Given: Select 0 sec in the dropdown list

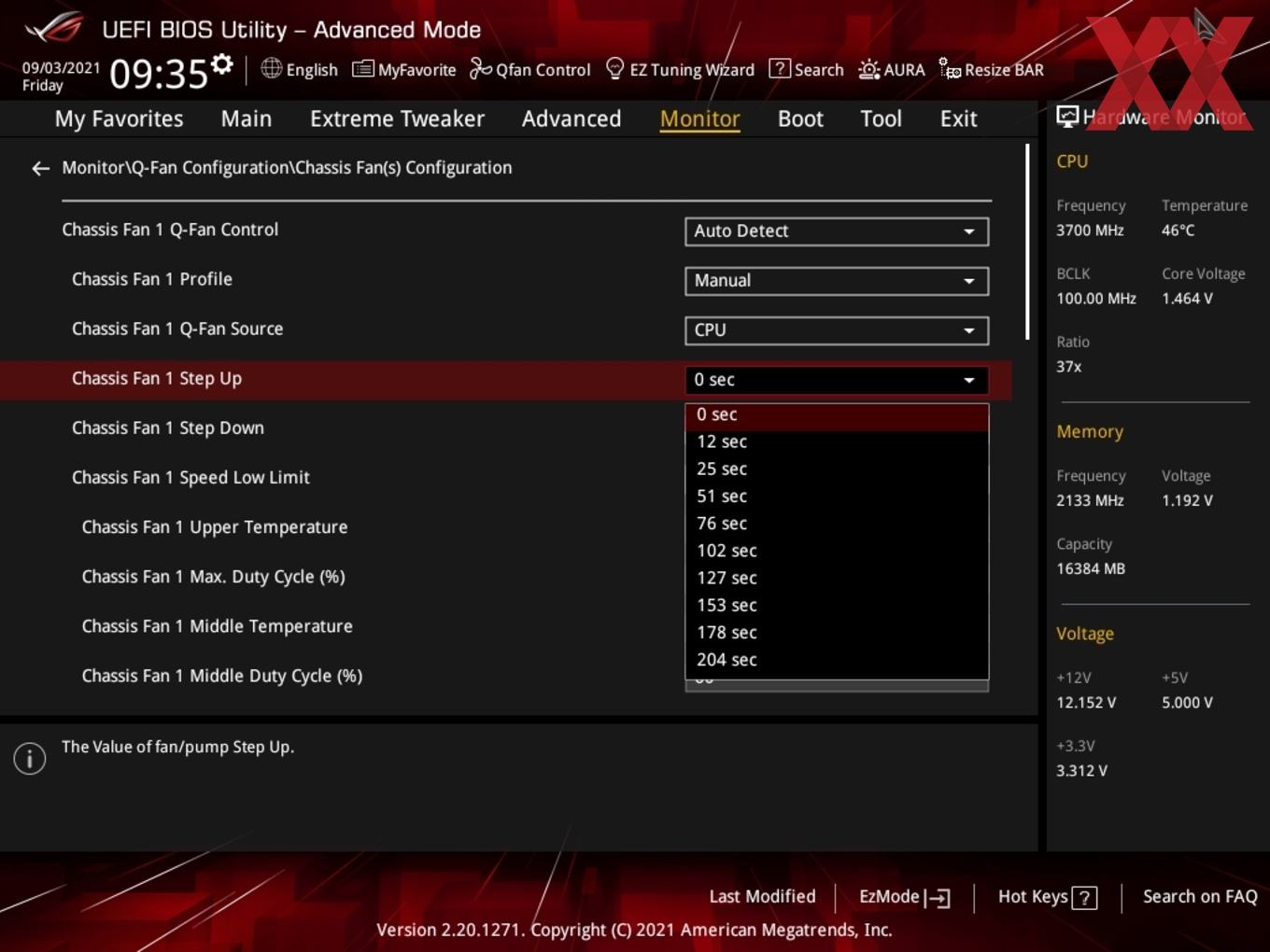Looking at the screenshot, I should (837, 414).
